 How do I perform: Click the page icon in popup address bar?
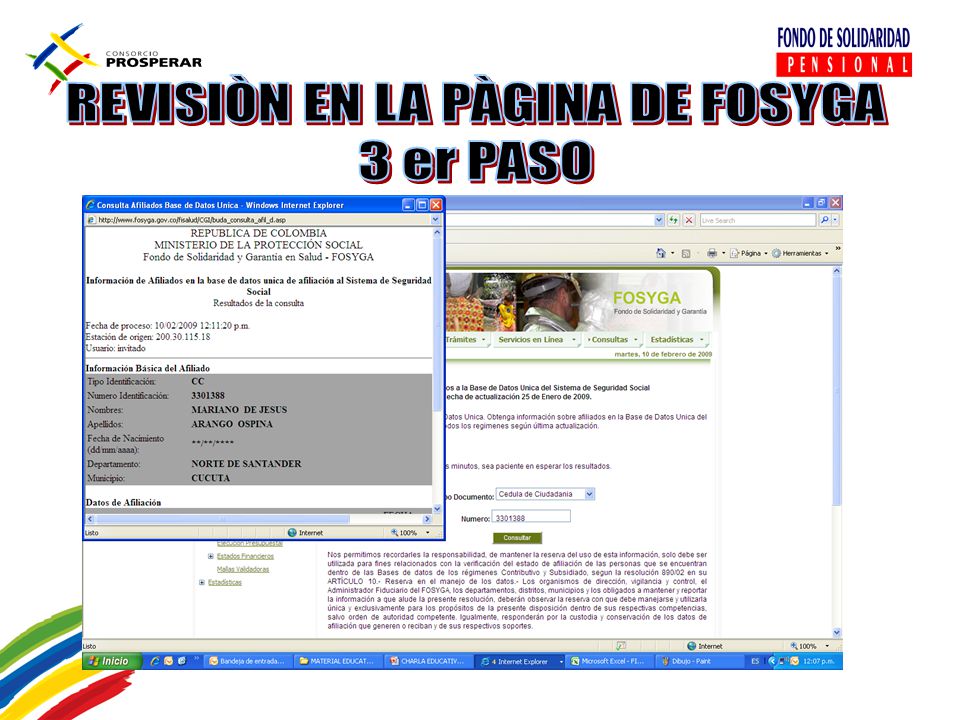click(x=92, y=220)
